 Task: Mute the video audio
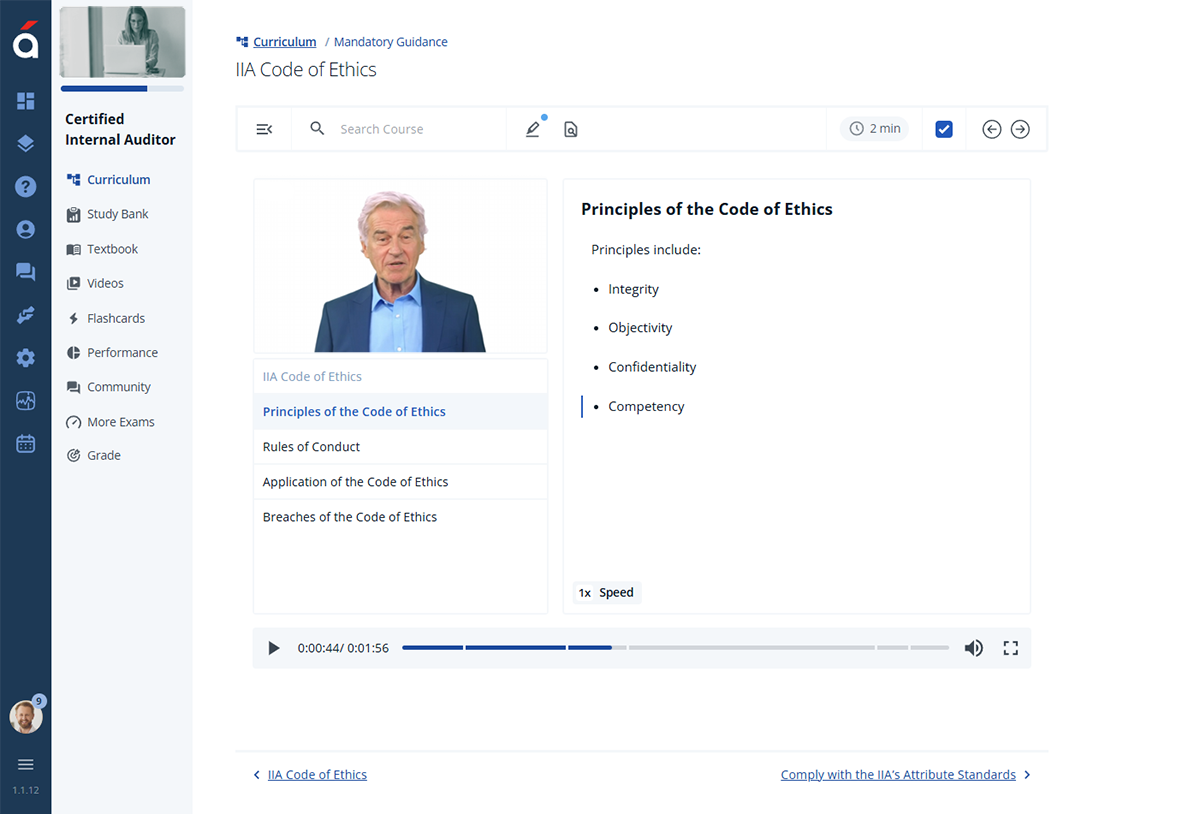click(x=973, y=647)
